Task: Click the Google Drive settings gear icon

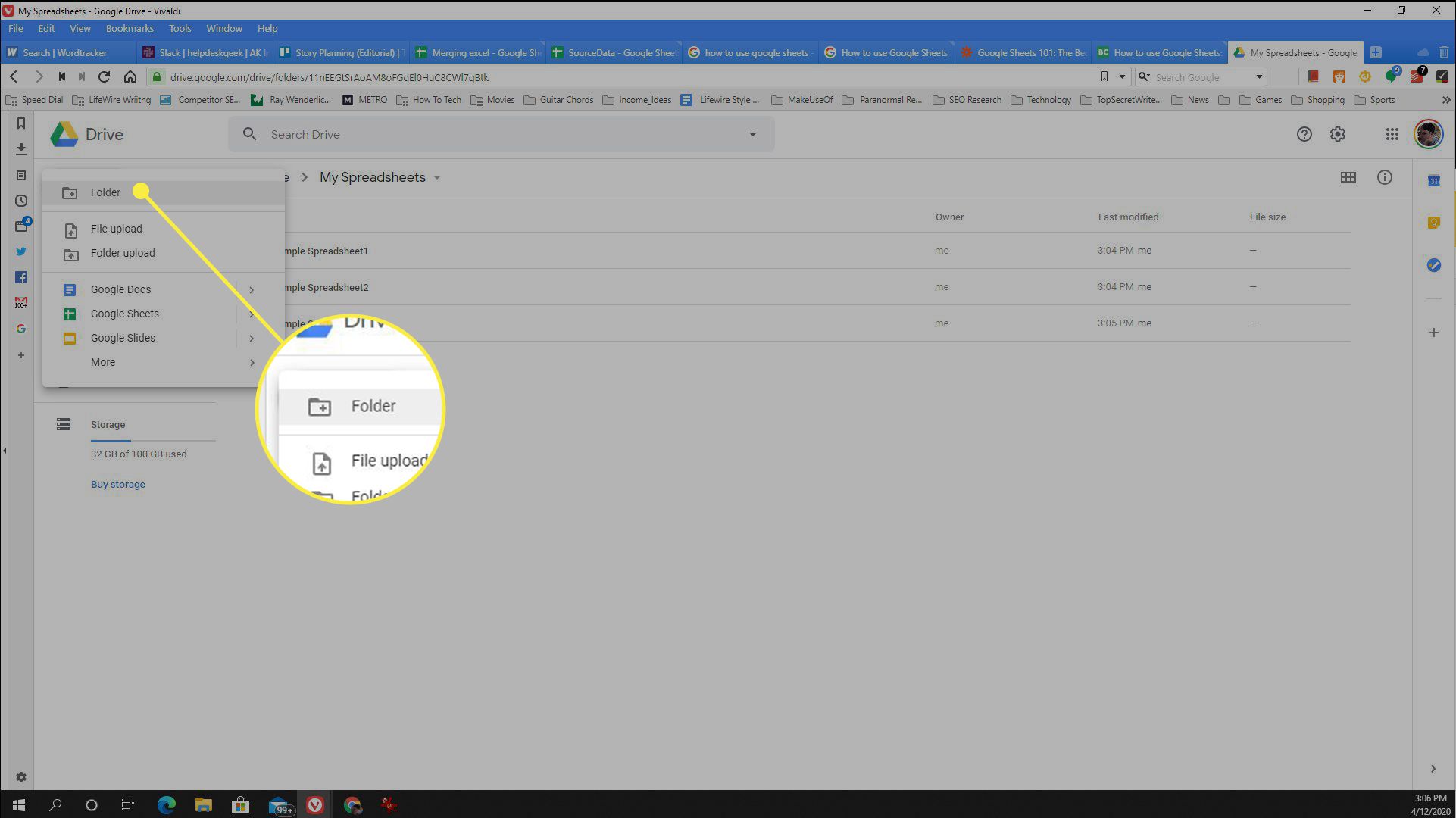Action: click(1338, 134)
